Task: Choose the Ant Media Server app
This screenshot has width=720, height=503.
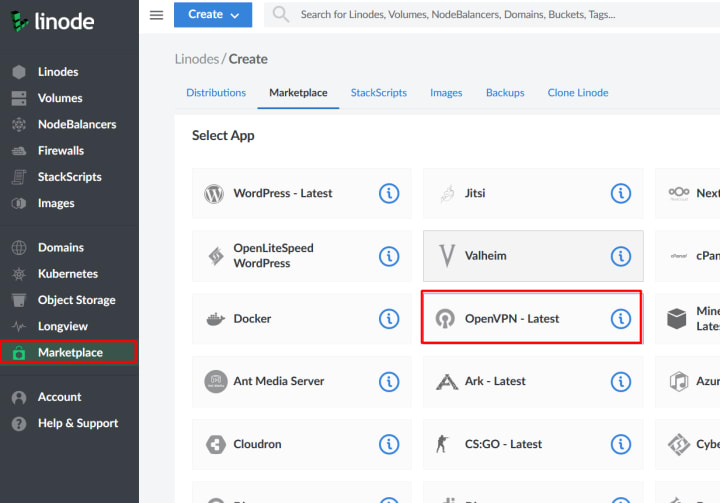Action: click(x=302, y=382)
